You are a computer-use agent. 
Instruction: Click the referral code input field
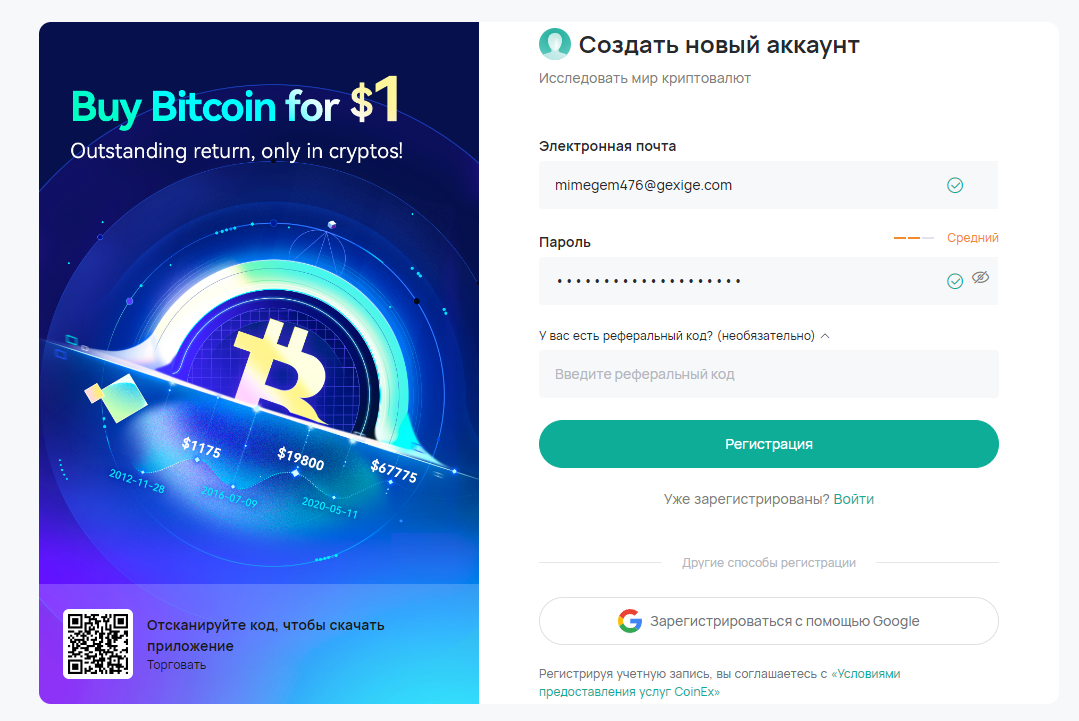coord(768,374)
